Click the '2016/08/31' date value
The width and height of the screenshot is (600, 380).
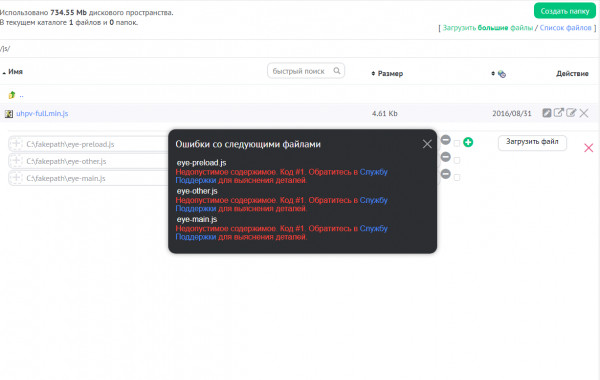[x=512, y=113]
